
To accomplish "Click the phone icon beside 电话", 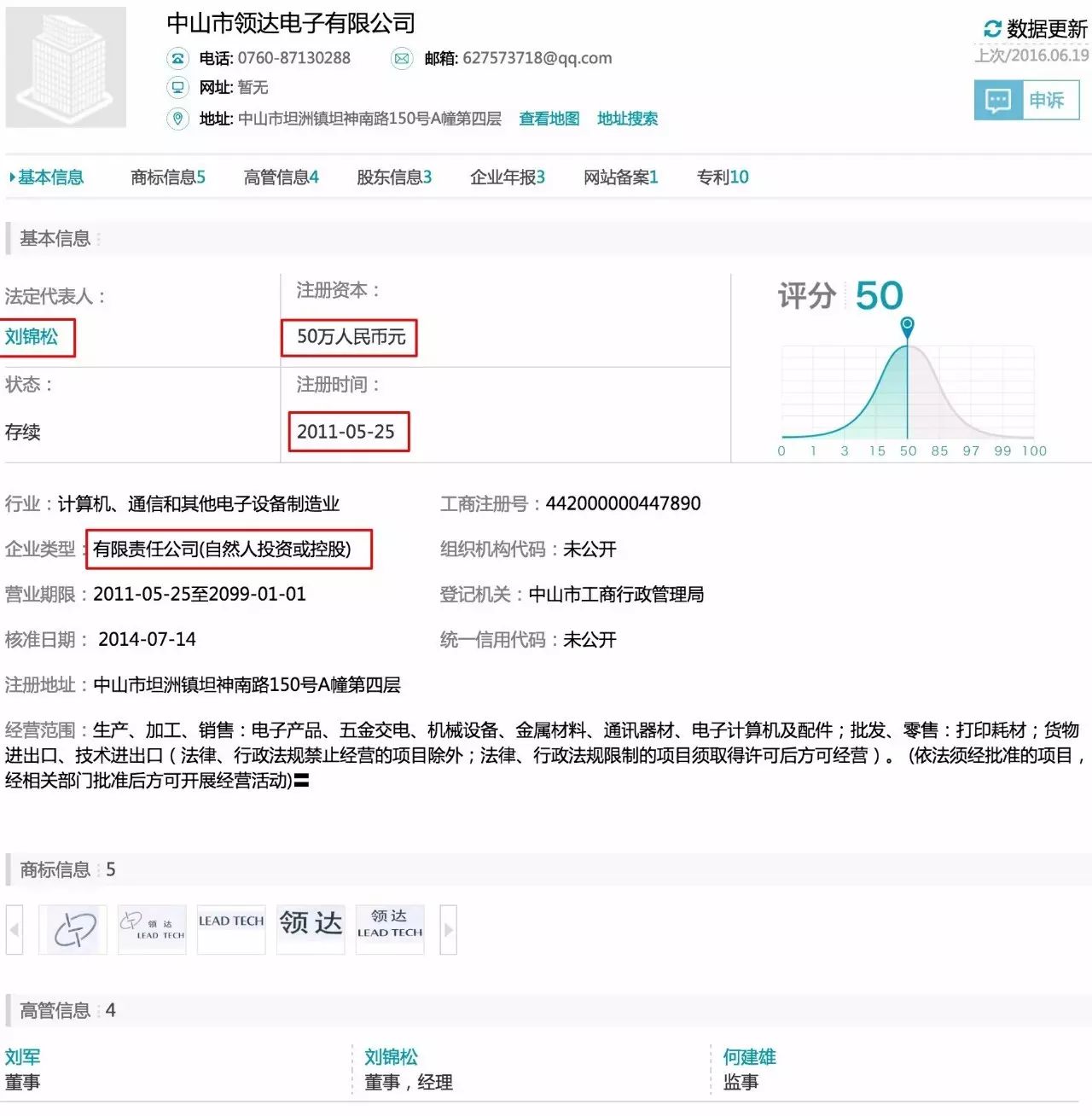I will (x=177, y=59).
